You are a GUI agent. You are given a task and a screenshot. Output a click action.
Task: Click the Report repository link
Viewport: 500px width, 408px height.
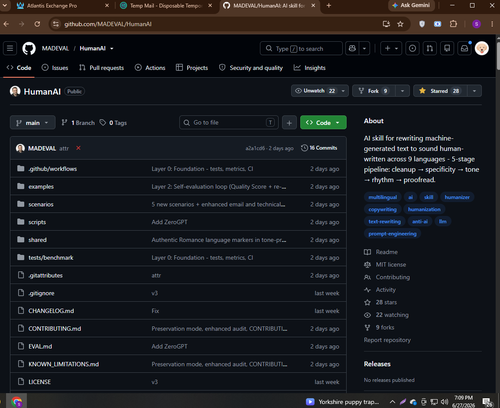pyautogui.click(x=387, y=340)
